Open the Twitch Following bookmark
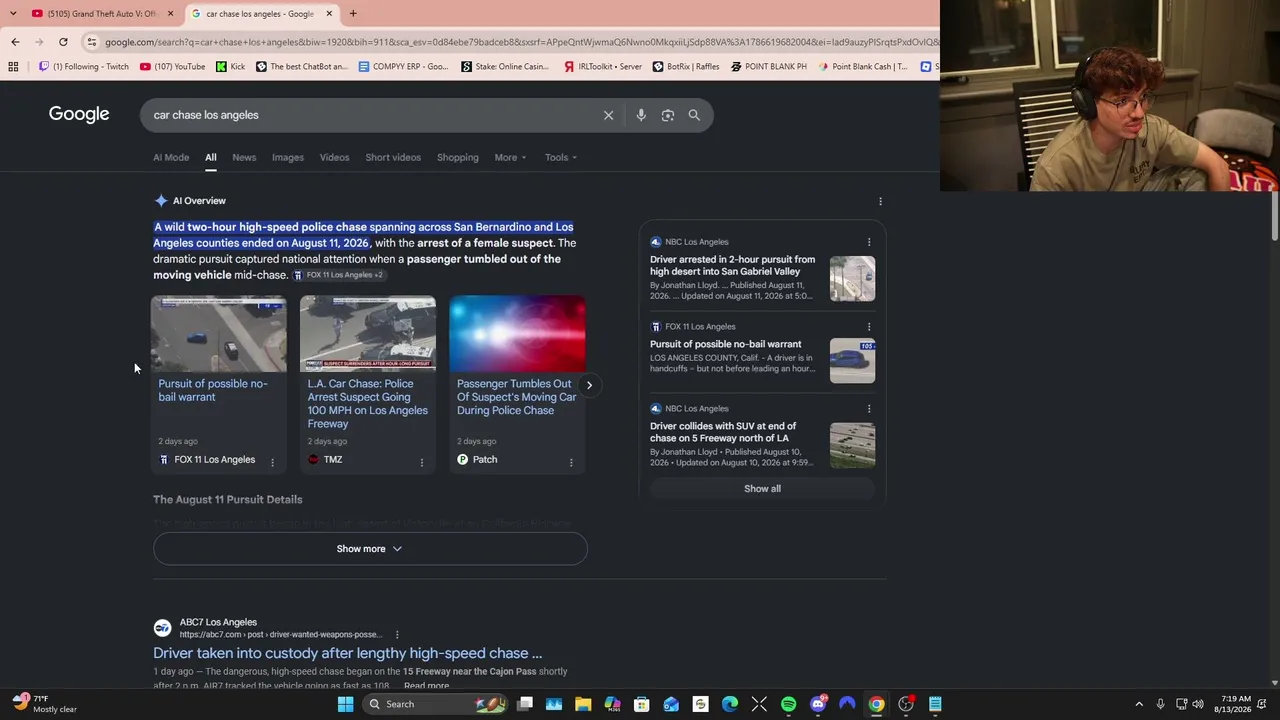The image size is (1280, 720). click(x=84, y=67)
